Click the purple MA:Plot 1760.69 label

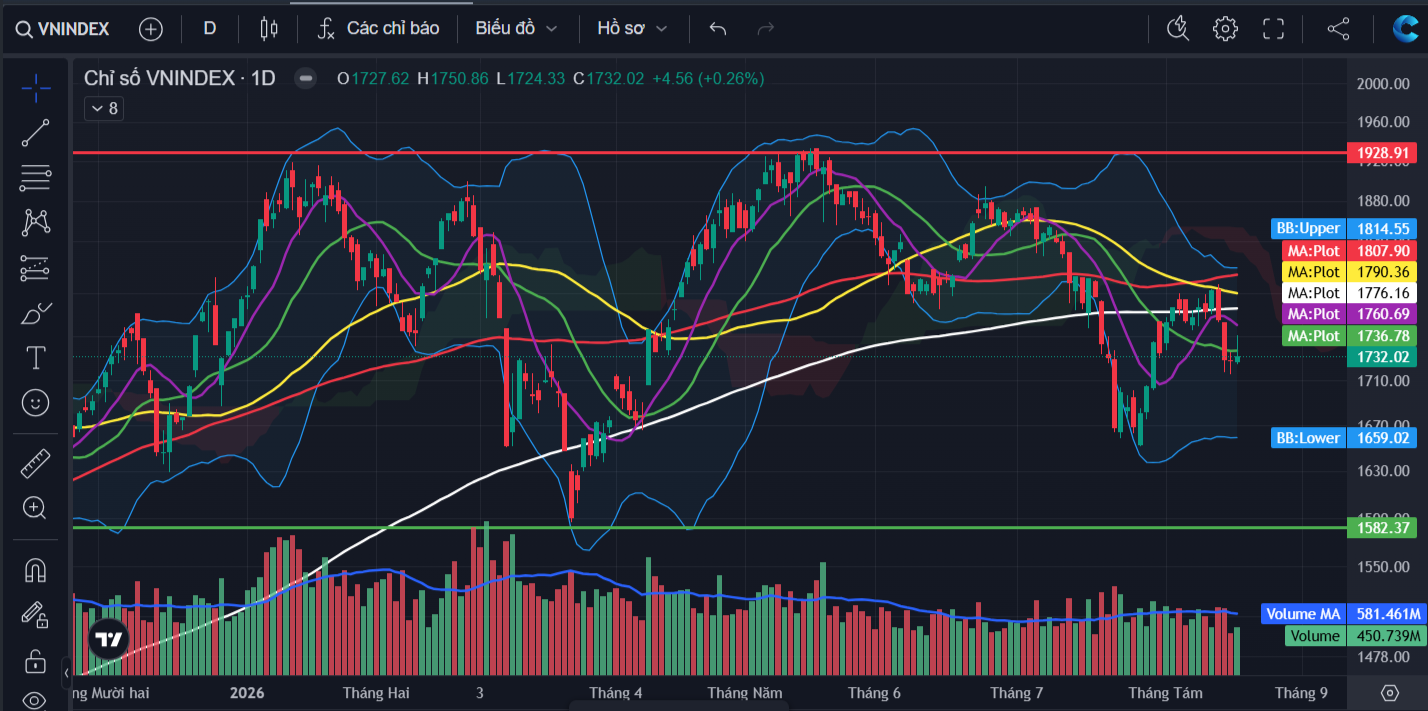point(1348,314)
